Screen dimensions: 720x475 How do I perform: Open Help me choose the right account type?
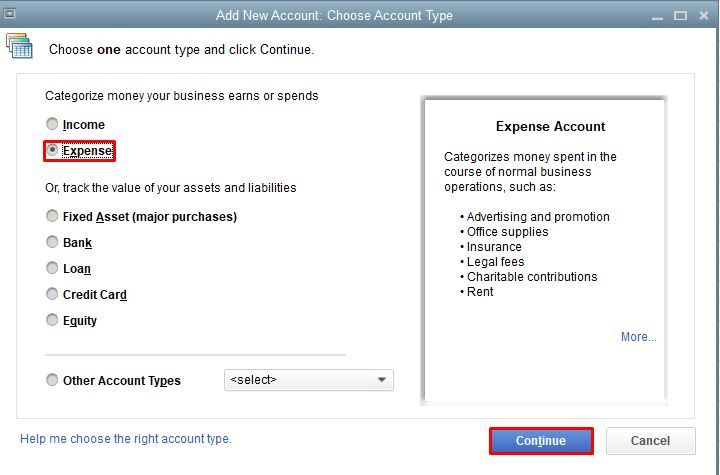[x=126, y=439]
